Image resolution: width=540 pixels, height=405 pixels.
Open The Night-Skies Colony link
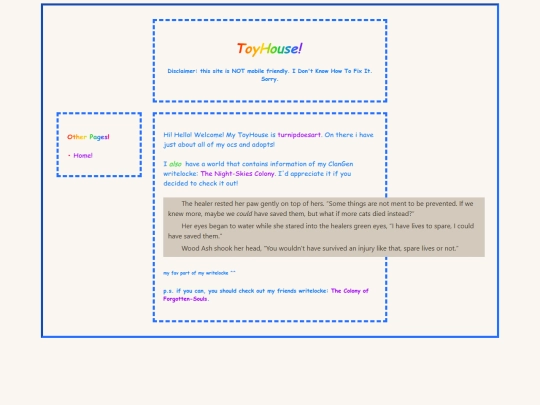point(237,174)
